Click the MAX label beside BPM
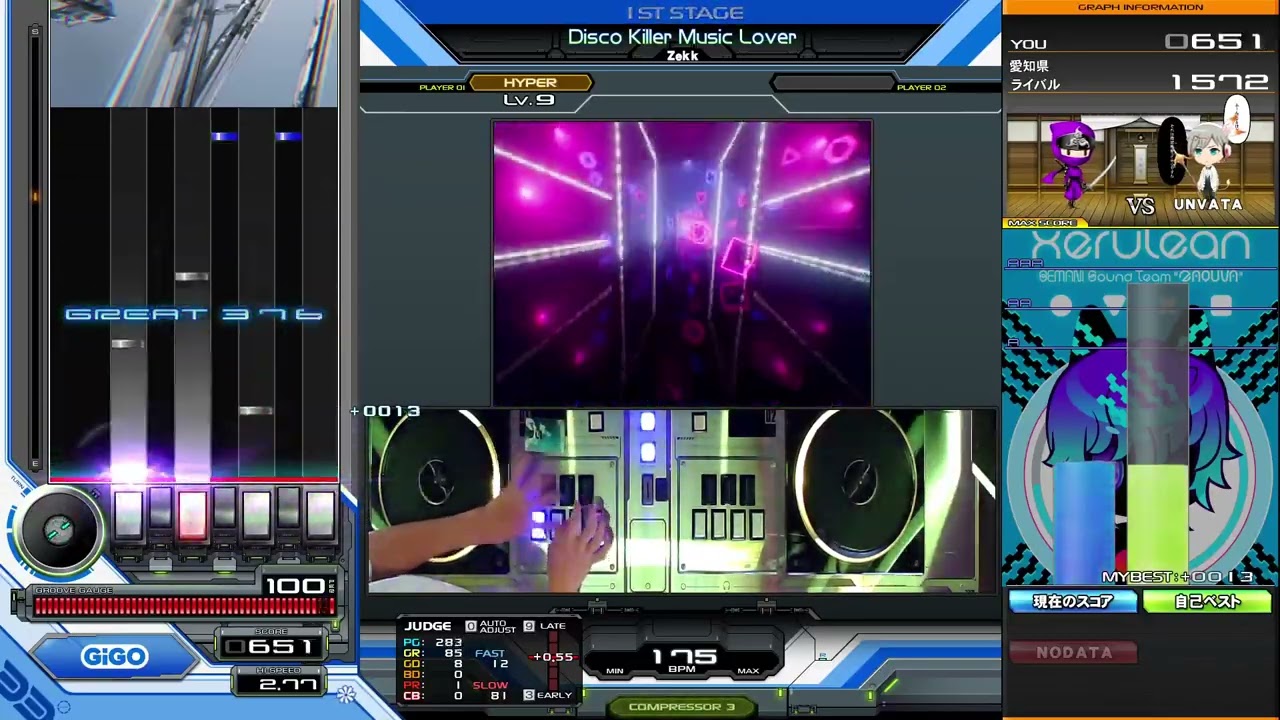Image resolution: width=1280 pixels, height=720 pixels. (x=748, y=671)
